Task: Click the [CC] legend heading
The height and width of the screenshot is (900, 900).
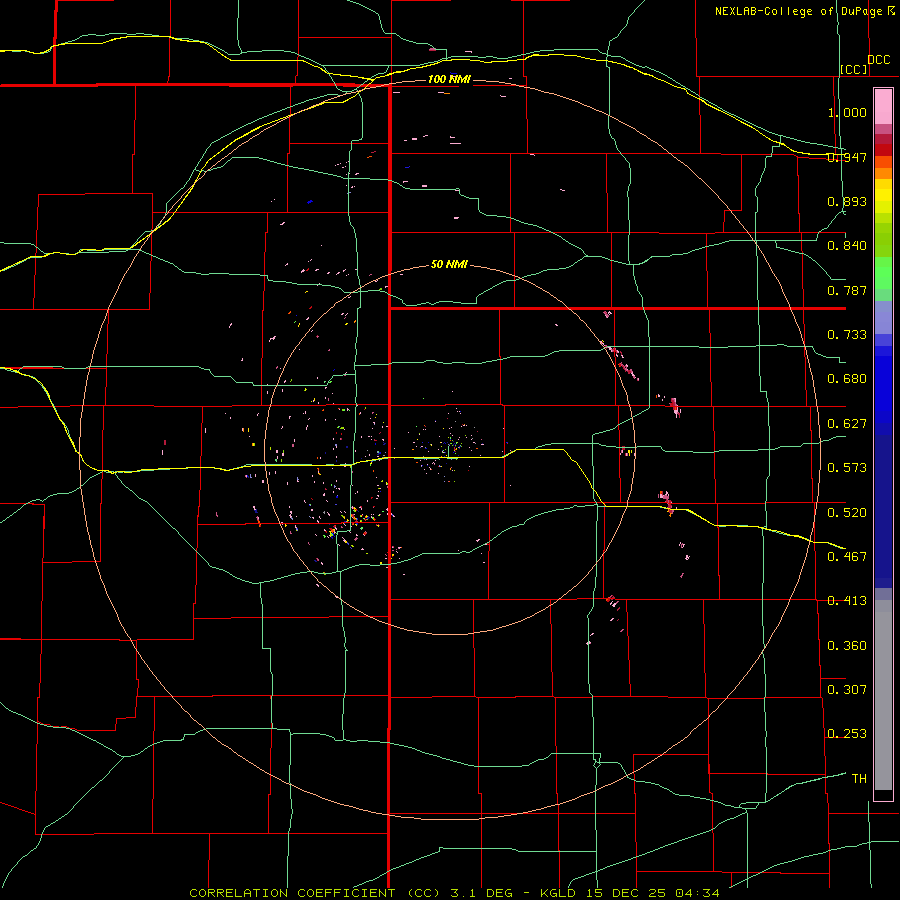Action: click(x=854, y=69)
